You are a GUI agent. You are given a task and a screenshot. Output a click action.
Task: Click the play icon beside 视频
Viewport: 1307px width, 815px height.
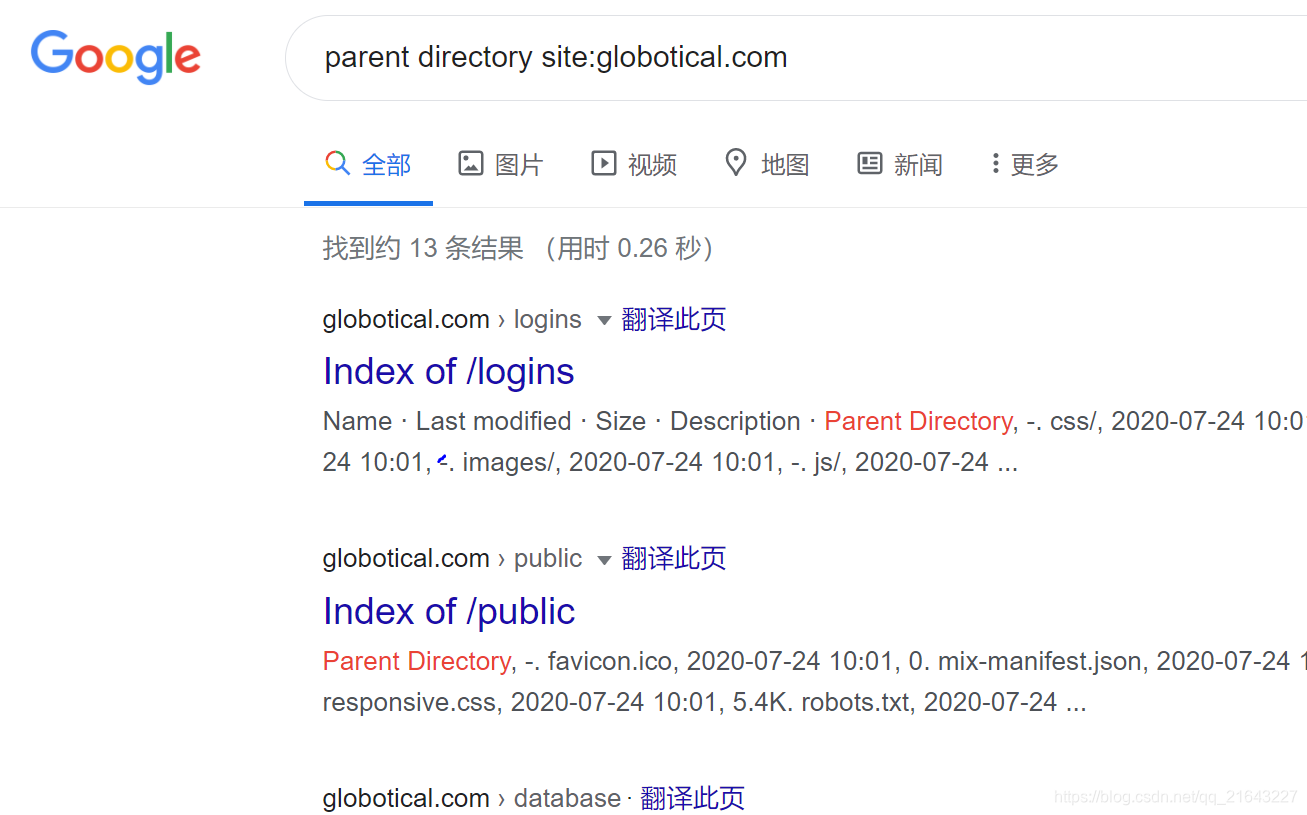603,163
